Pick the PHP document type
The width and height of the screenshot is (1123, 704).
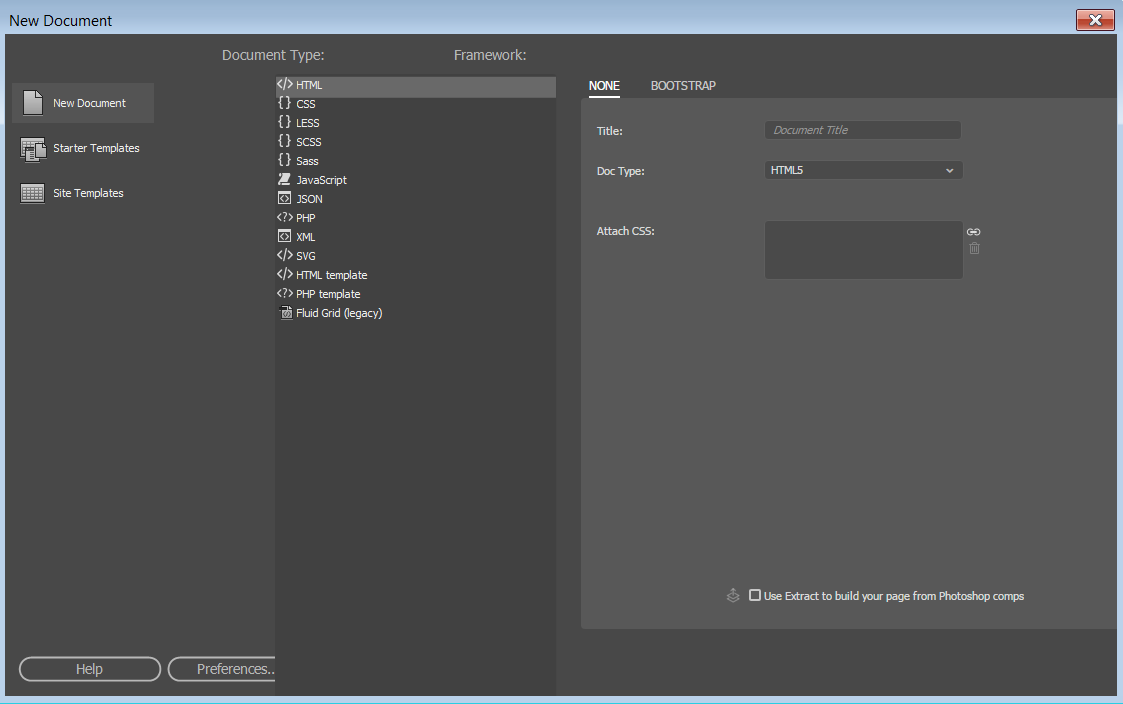[x=304, y=217]
